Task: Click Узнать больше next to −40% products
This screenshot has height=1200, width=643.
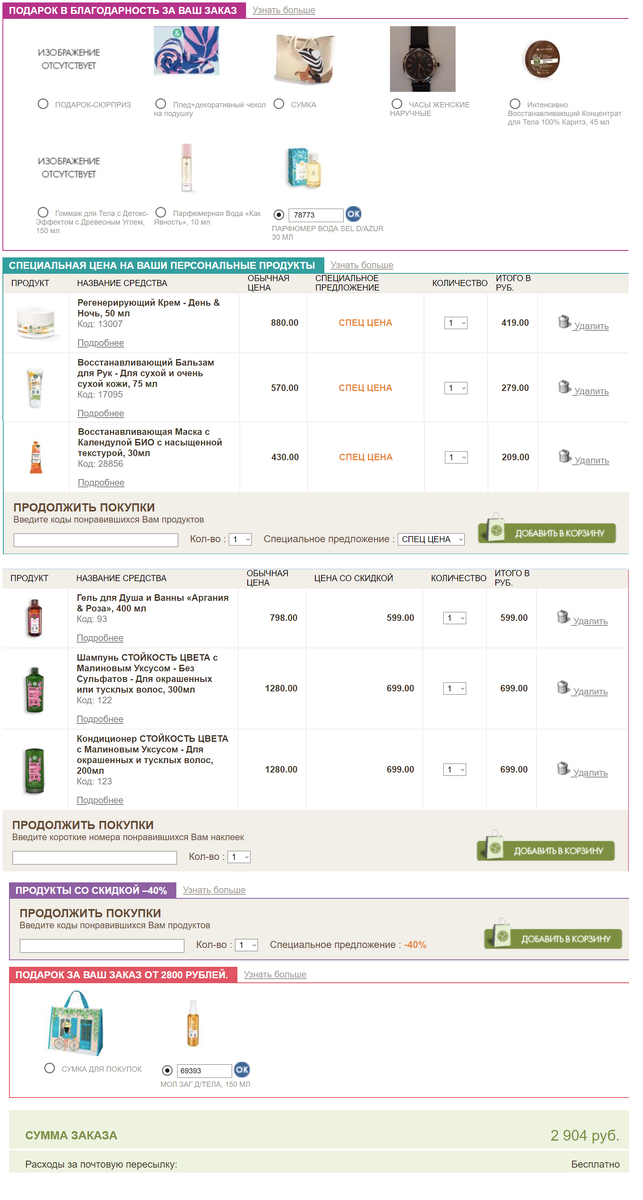Action: tap(214, 890)
